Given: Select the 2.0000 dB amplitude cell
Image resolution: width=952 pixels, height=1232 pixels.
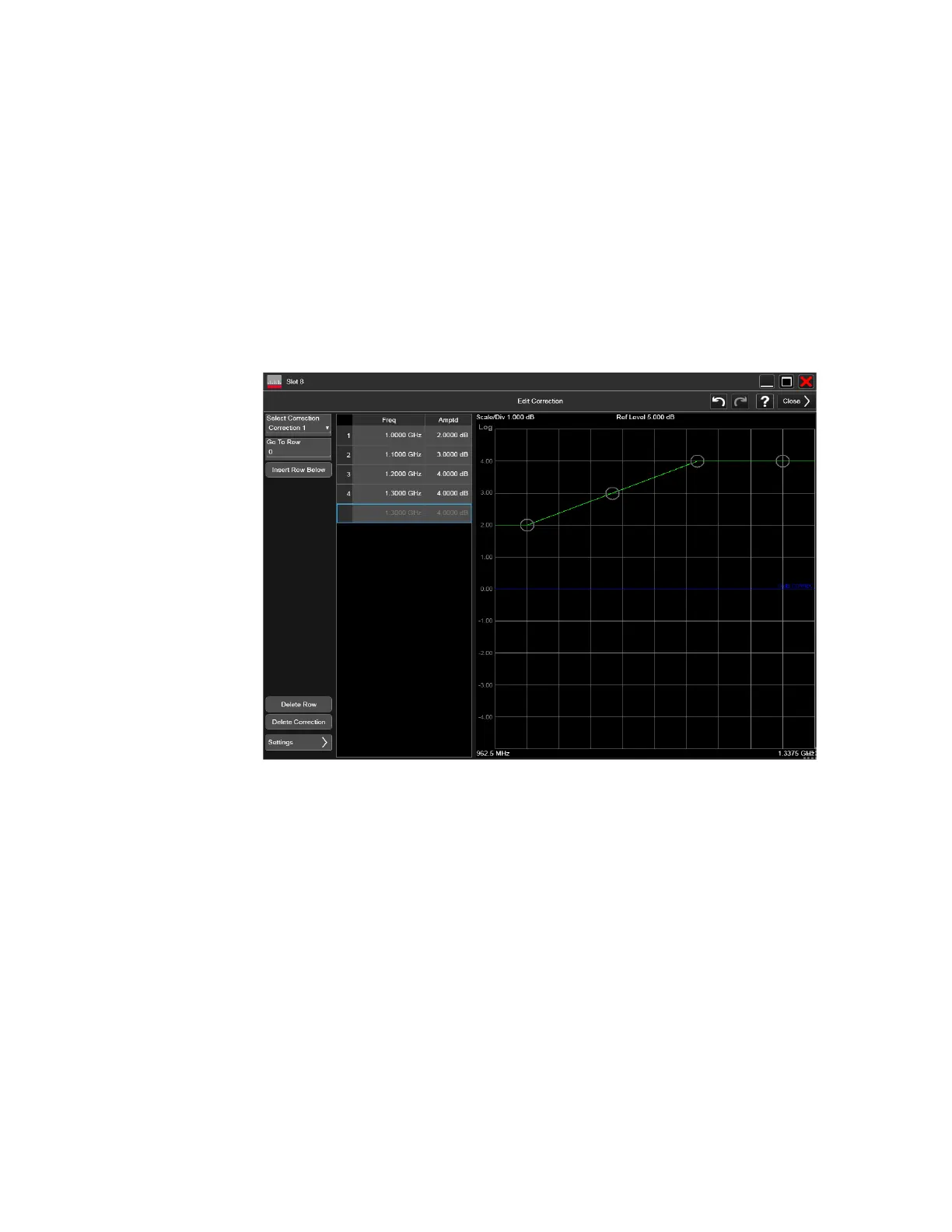Looking at the screenshot, I should [449, 436].
